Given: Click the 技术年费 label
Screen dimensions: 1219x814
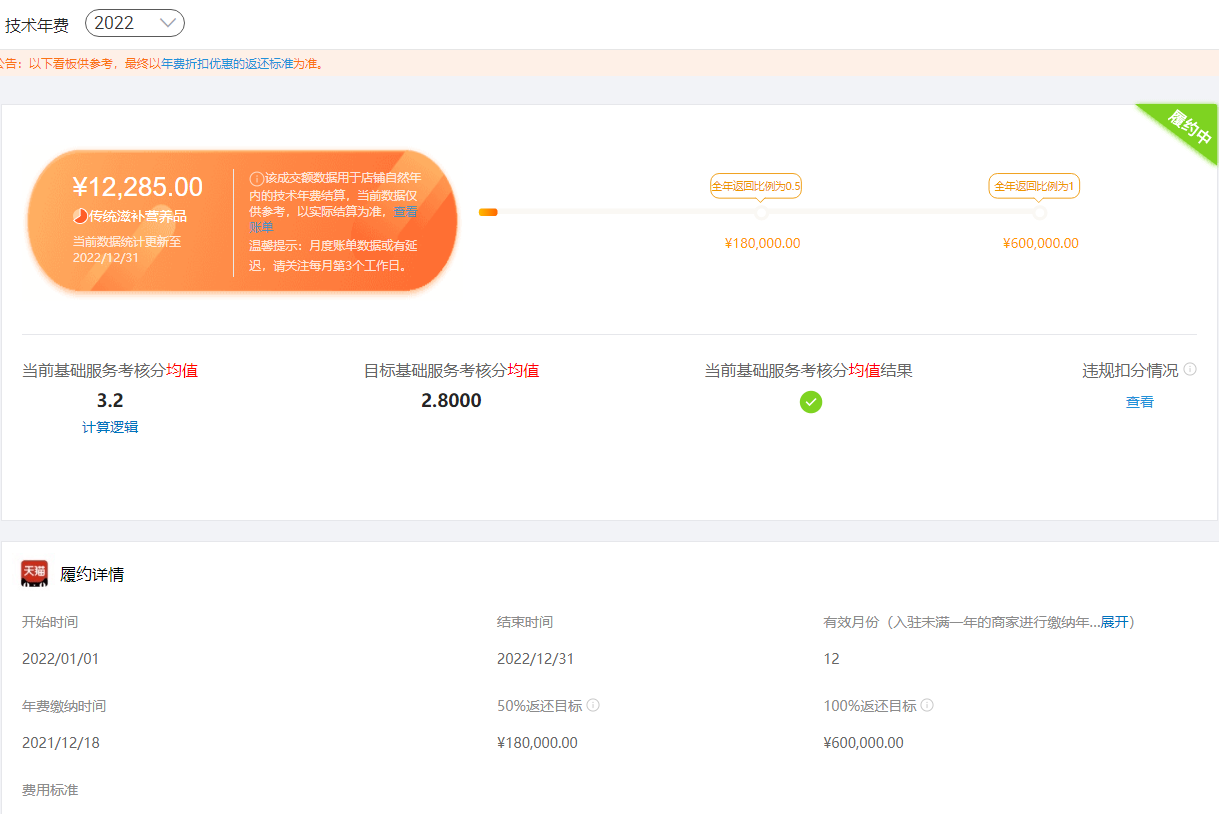Looking at the screenshot, I should pyautogui.click(x=37, y=26).
